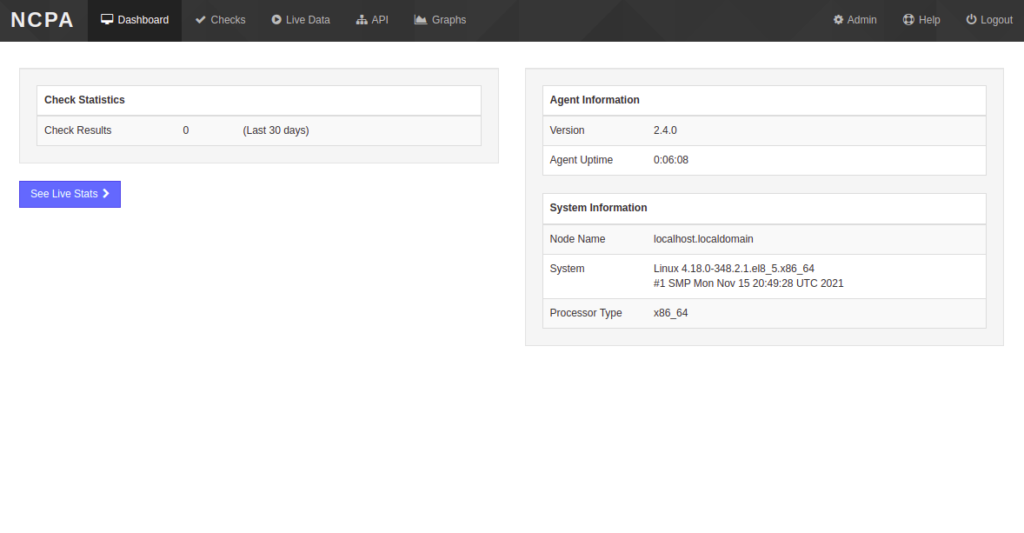The width and height of the screenshot is (1024, 533).
Task: Sign out using the Logout text
Action: pyautogui.click(x=996, y=20)
